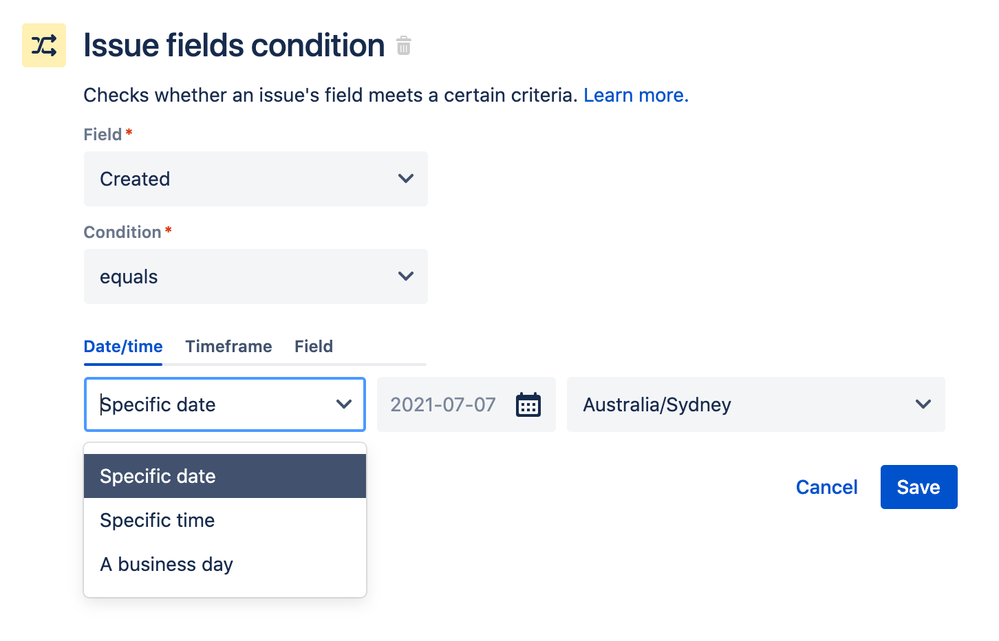This screenshot has width=999, height=641.
Task: Switch to the Field tab
Action: coord(313,347)
